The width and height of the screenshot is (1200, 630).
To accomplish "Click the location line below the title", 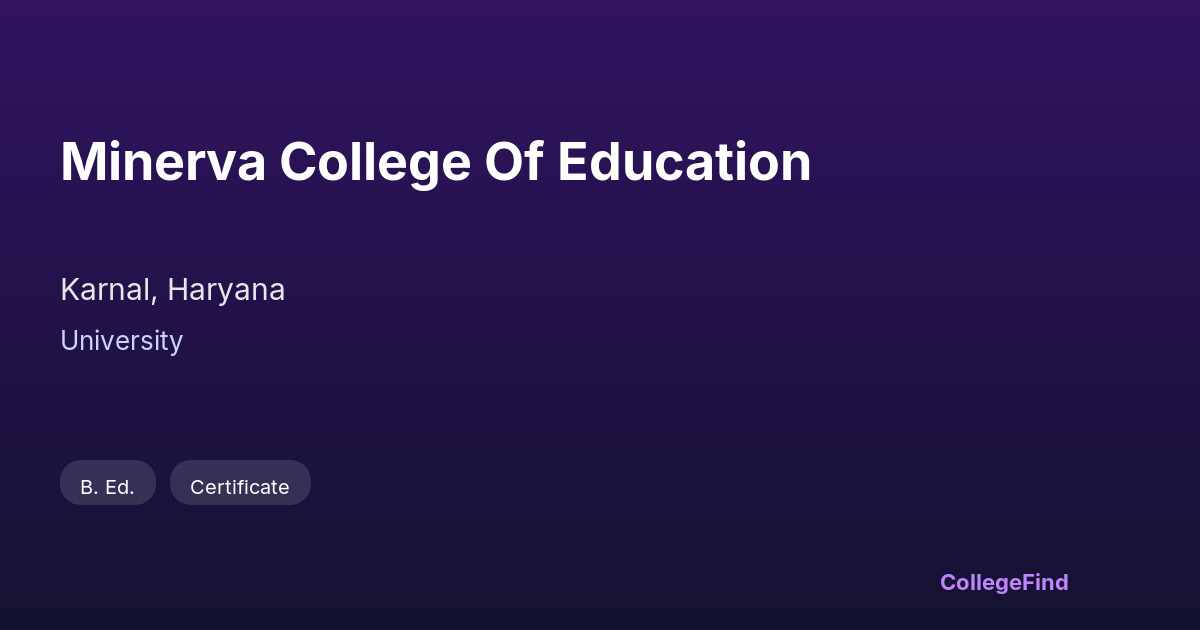I will pos(172,290).
